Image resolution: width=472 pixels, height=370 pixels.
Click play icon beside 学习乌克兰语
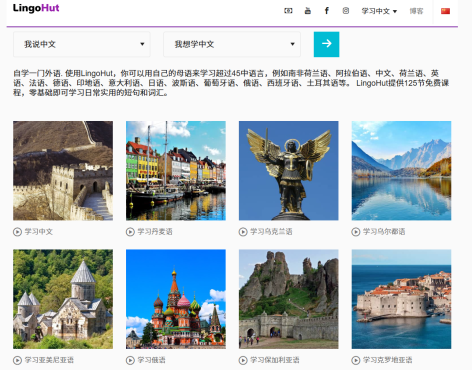pyautogui.click(x=243, y=232)
